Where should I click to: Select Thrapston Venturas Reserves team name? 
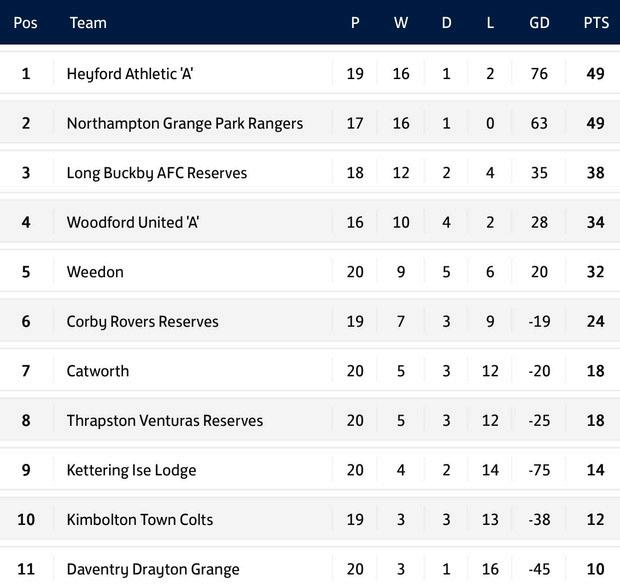coord(164,420)
